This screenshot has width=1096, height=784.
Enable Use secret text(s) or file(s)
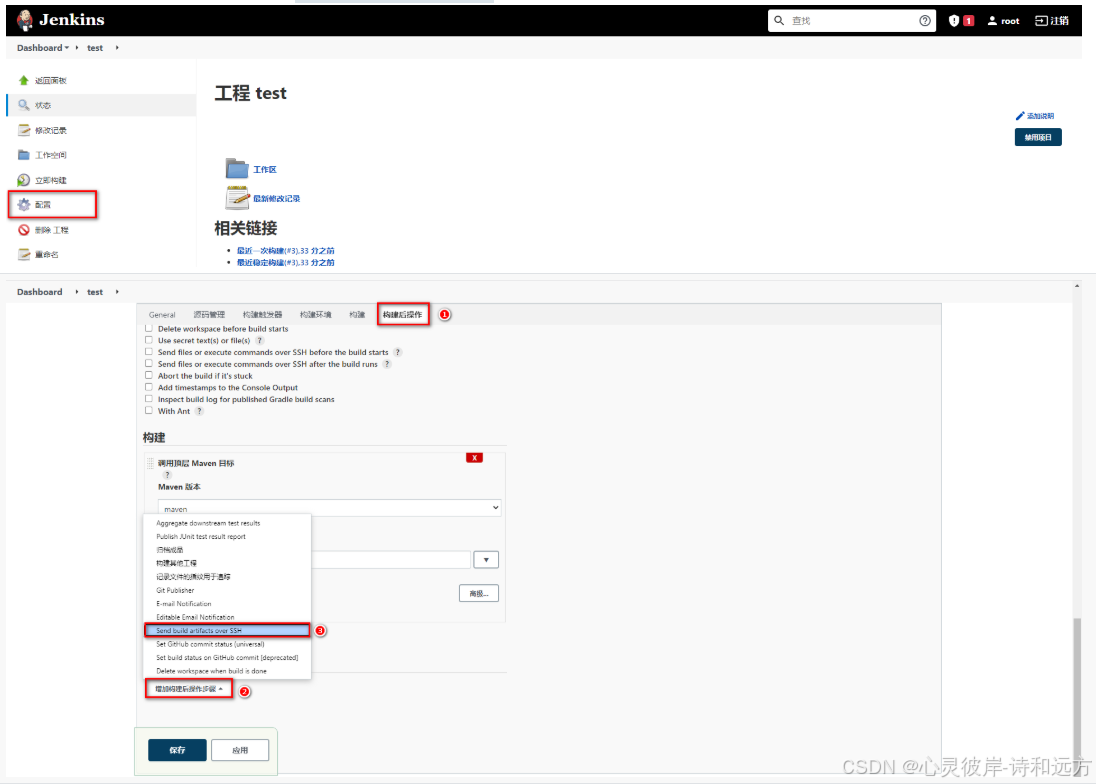[x=149, y=340]
